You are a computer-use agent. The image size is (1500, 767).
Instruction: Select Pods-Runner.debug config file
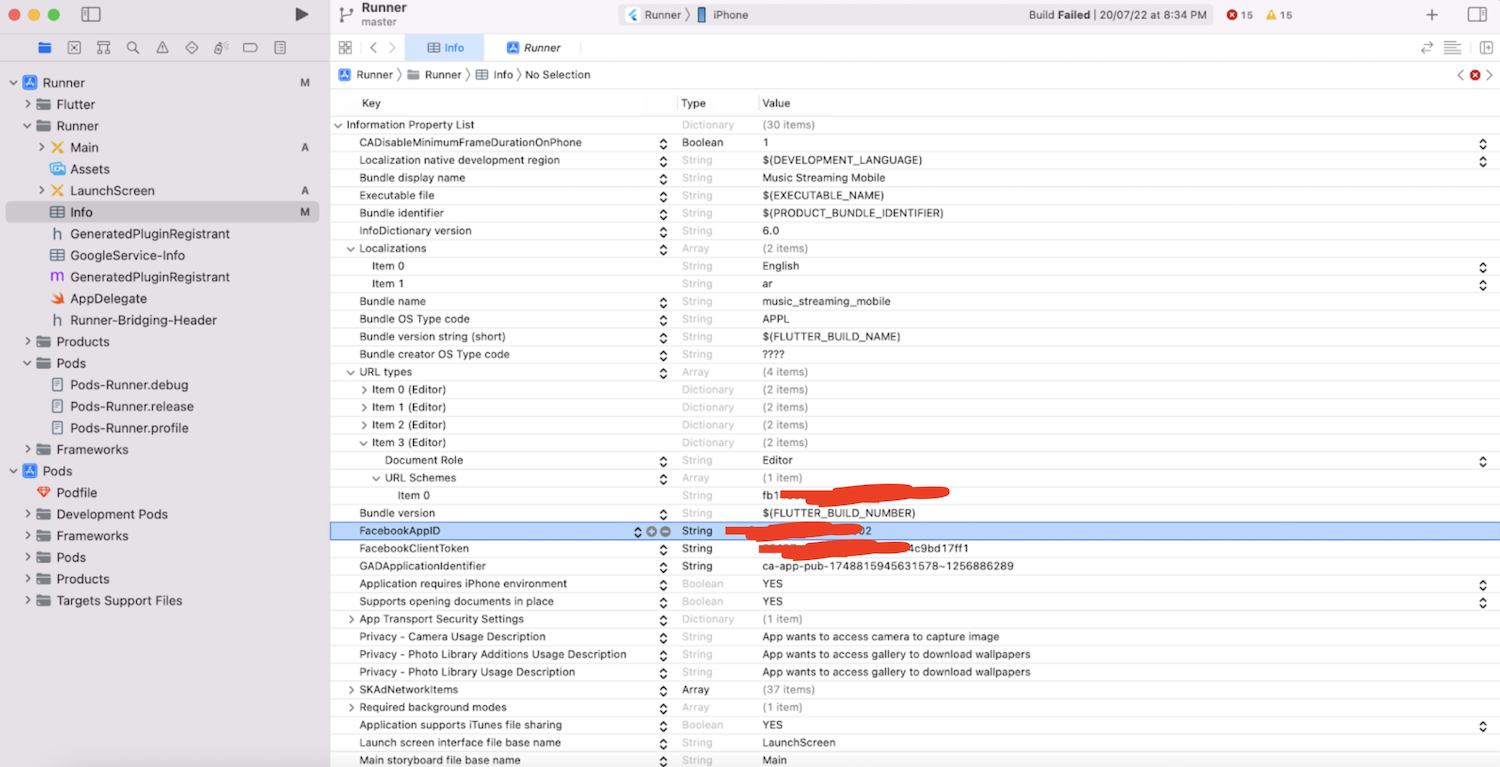pos(129,385)
